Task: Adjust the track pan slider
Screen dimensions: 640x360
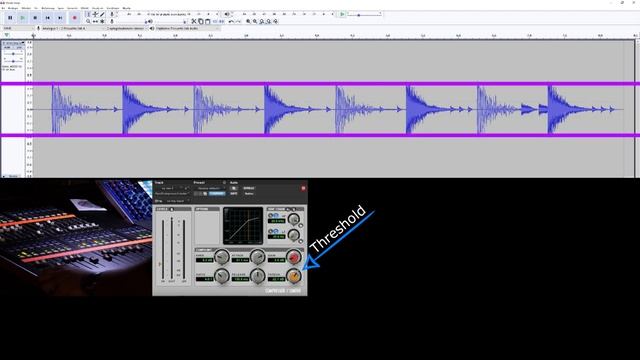Action: (x=13, y=61)
